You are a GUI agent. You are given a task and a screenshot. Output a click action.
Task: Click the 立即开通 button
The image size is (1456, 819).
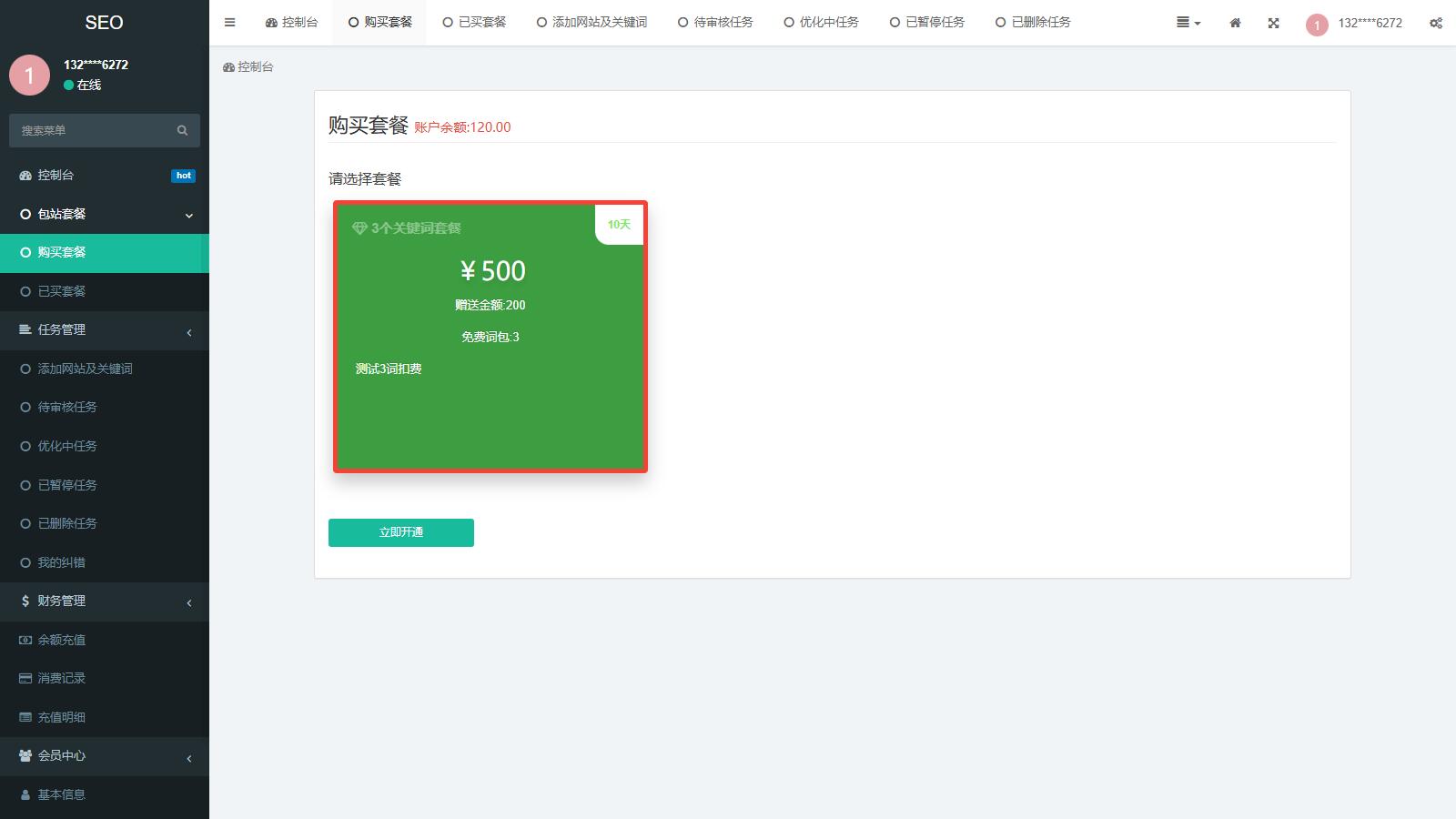401,532
